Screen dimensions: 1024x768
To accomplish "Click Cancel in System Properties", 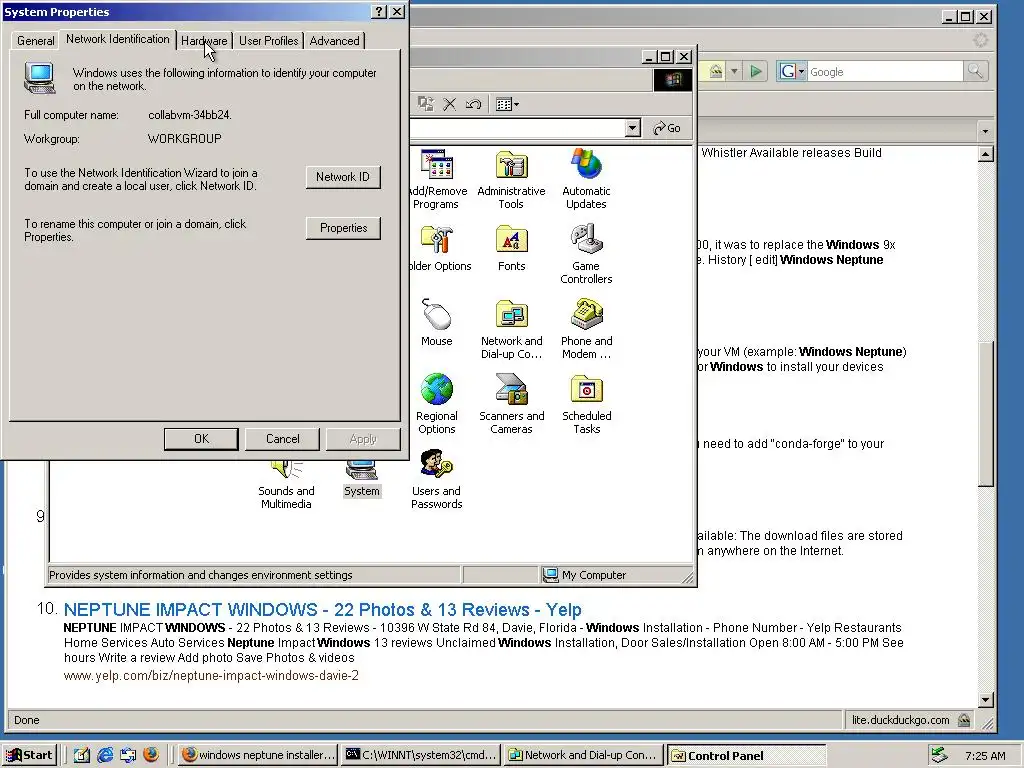I will pyautogui.click(x=282, y=439).
